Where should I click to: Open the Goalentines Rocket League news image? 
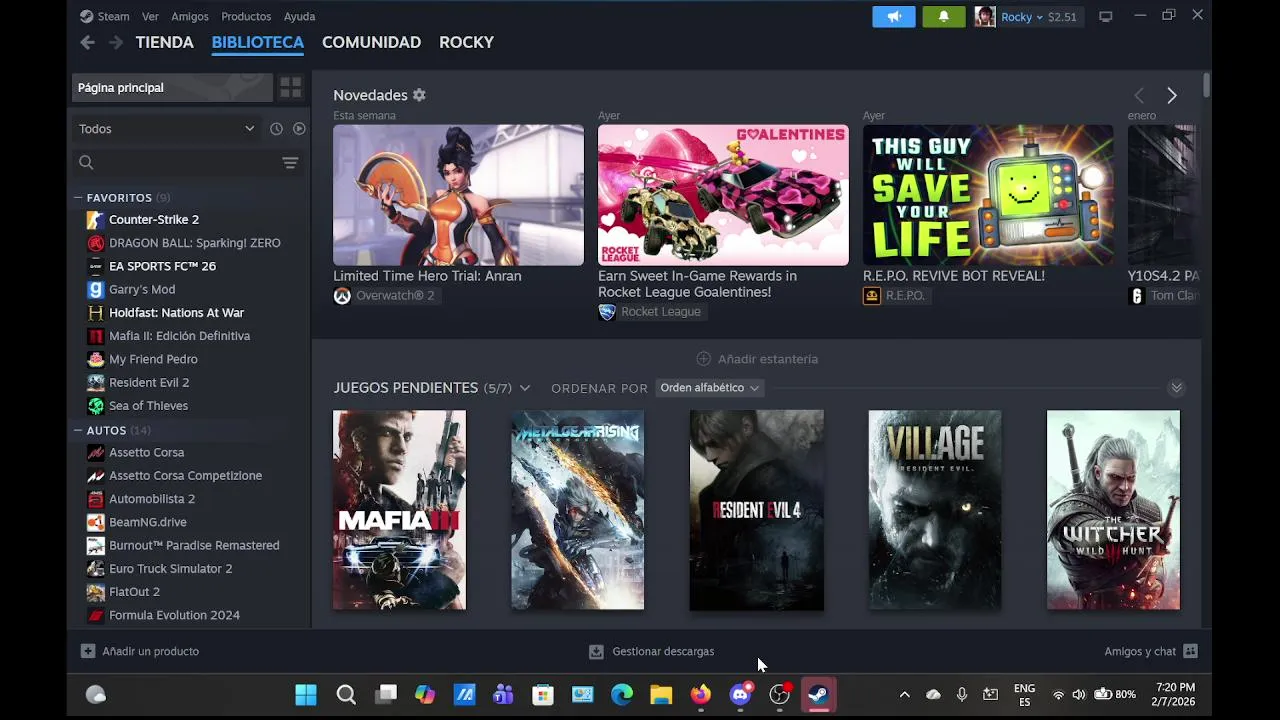click(723, 195)
